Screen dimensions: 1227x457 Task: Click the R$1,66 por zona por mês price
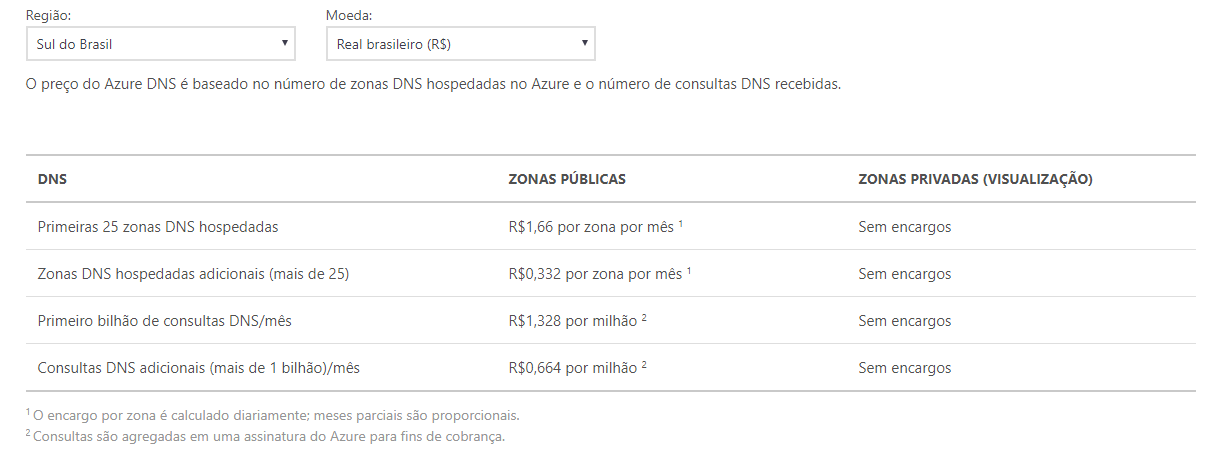coord(591,227)
